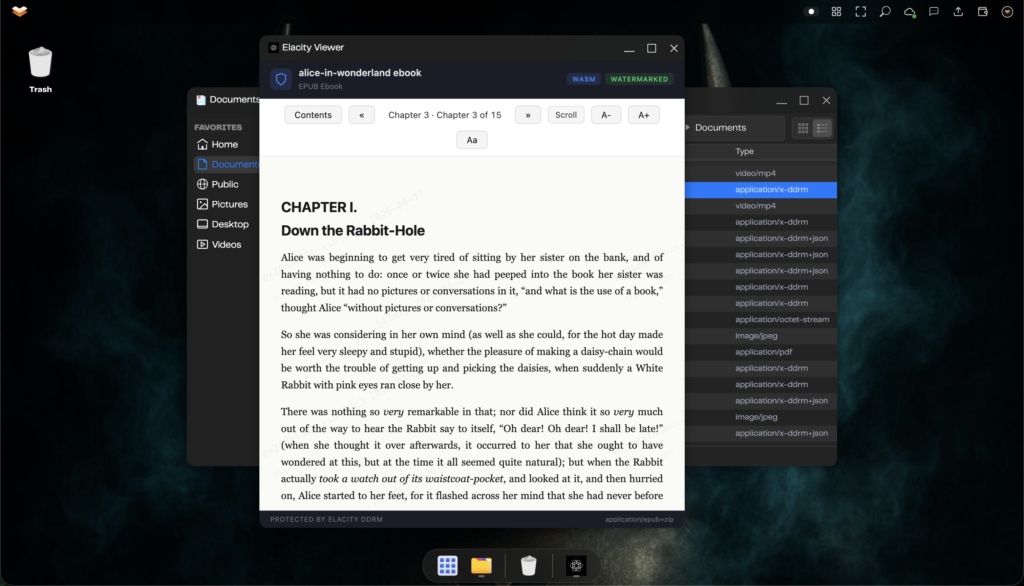Enter fullscreen using the top bar frame icon
The width and height of the screenshot is (1024, 586).
(860, 12)
